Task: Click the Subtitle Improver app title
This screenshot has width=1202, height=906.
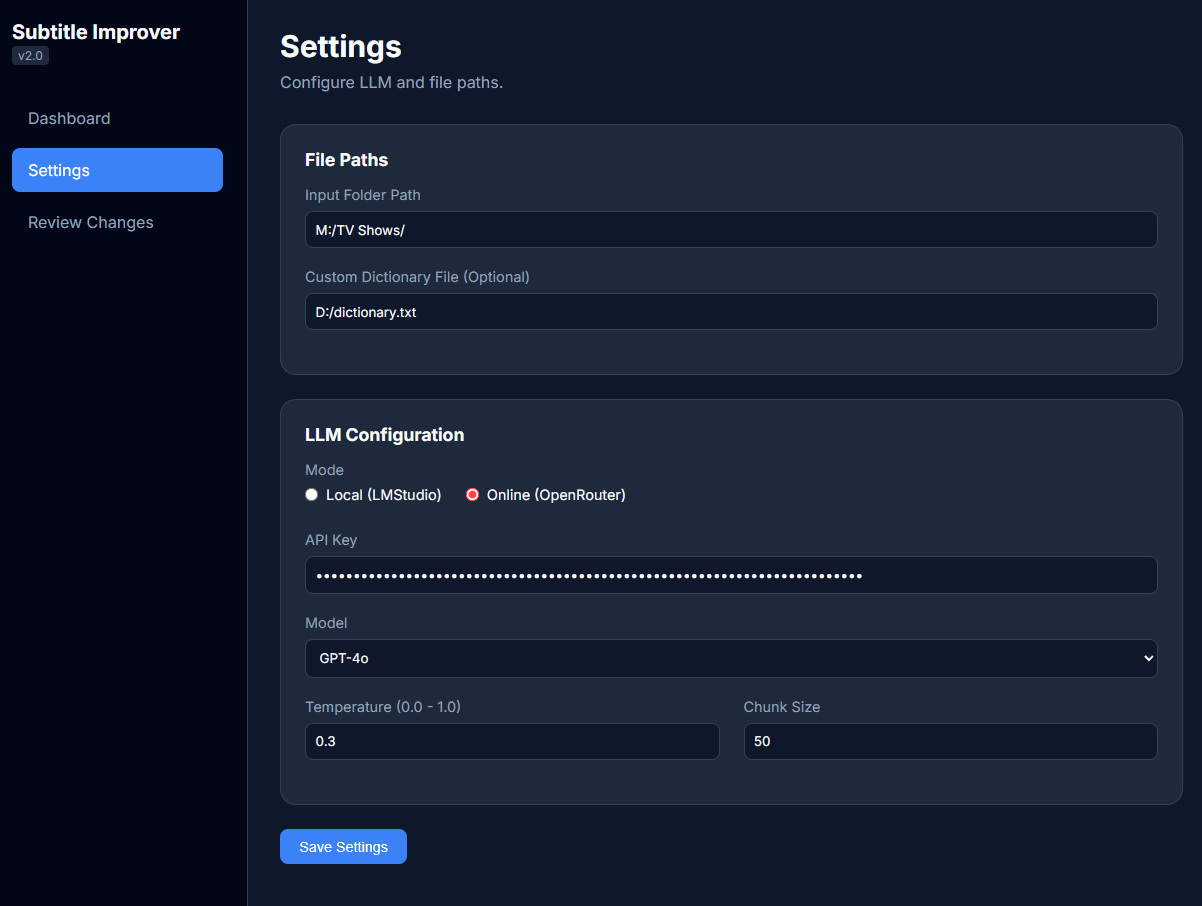Action: point(96,32)
